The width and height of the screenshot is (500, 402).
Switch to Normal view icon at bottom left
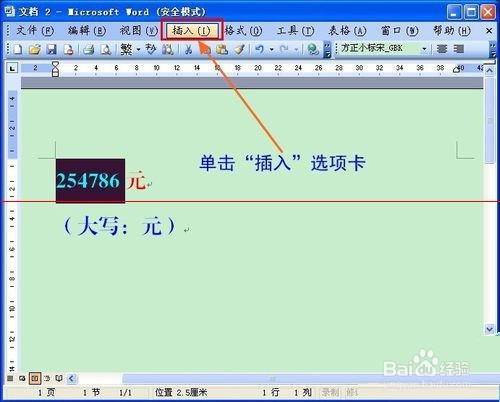pos(10,378)
